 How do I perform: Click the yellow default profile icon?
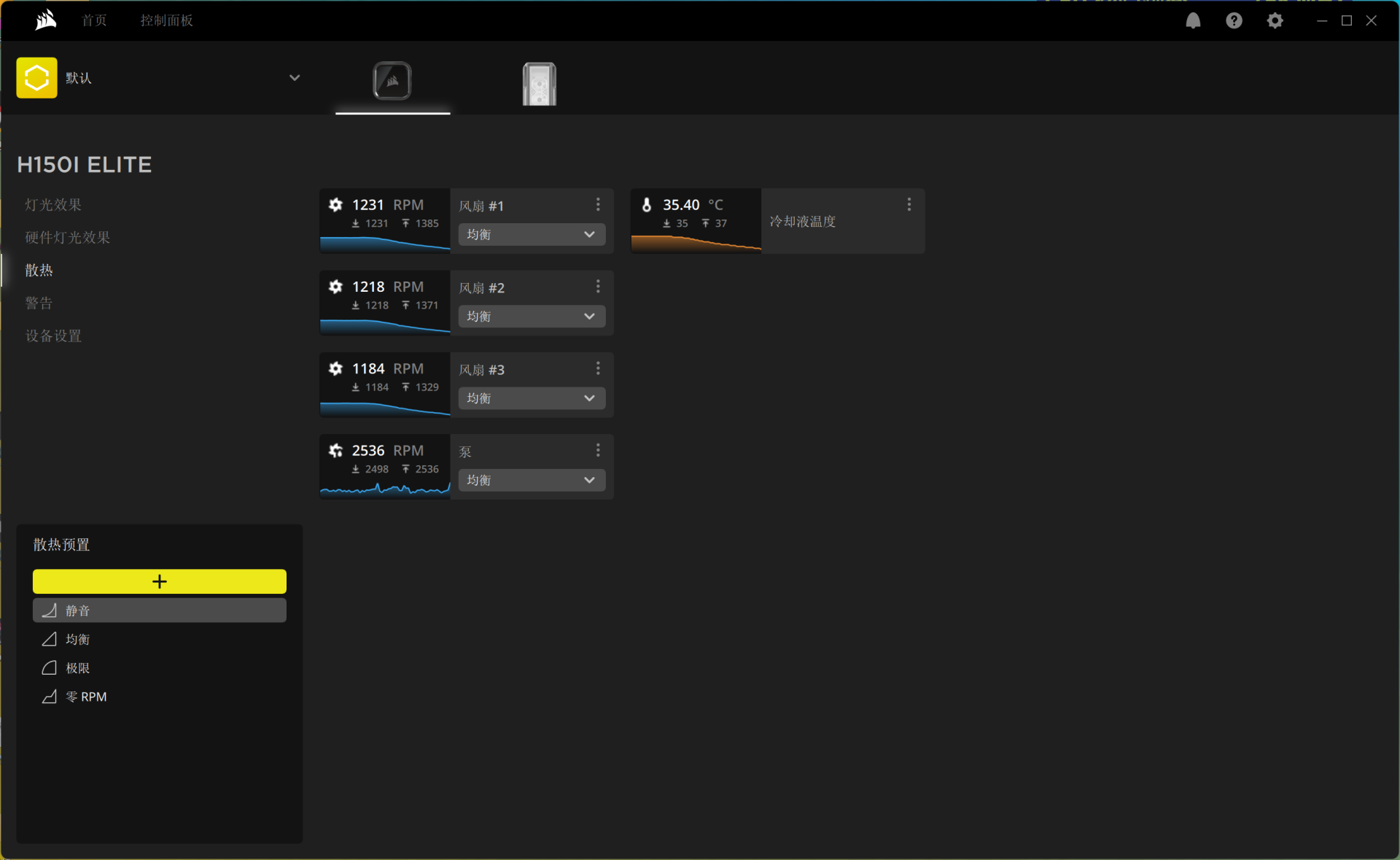click(x=36, y=77)
